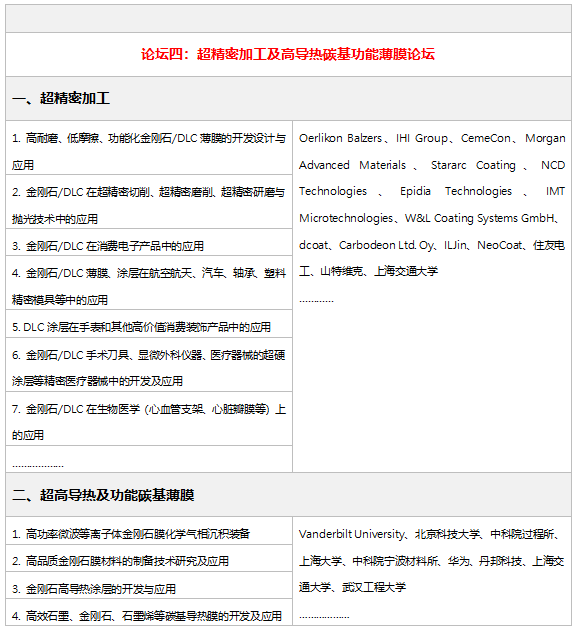This screenshot has height=629, width=575.
Task: Click Epidia Technologies text
Action: click(x=456, y=191)
